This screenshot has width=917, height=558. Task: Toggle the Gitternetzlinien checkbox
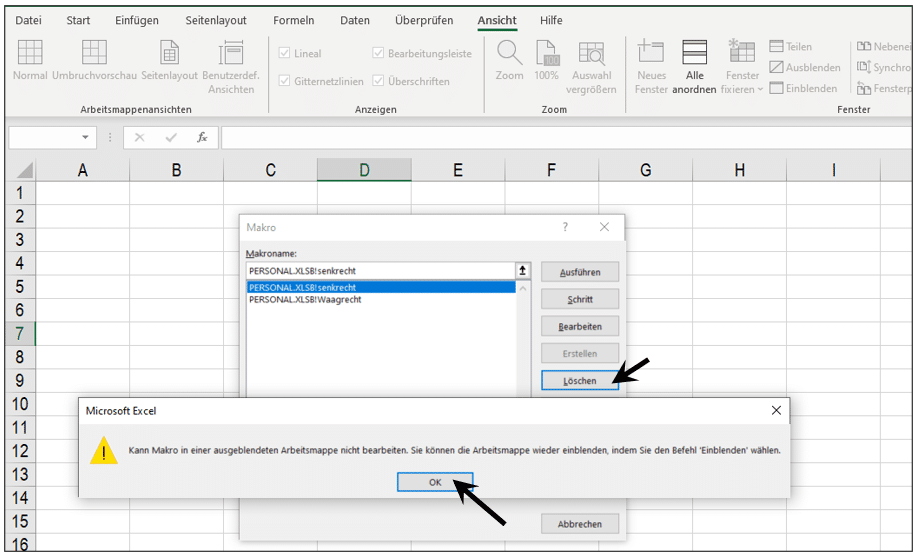click(285, 81)
